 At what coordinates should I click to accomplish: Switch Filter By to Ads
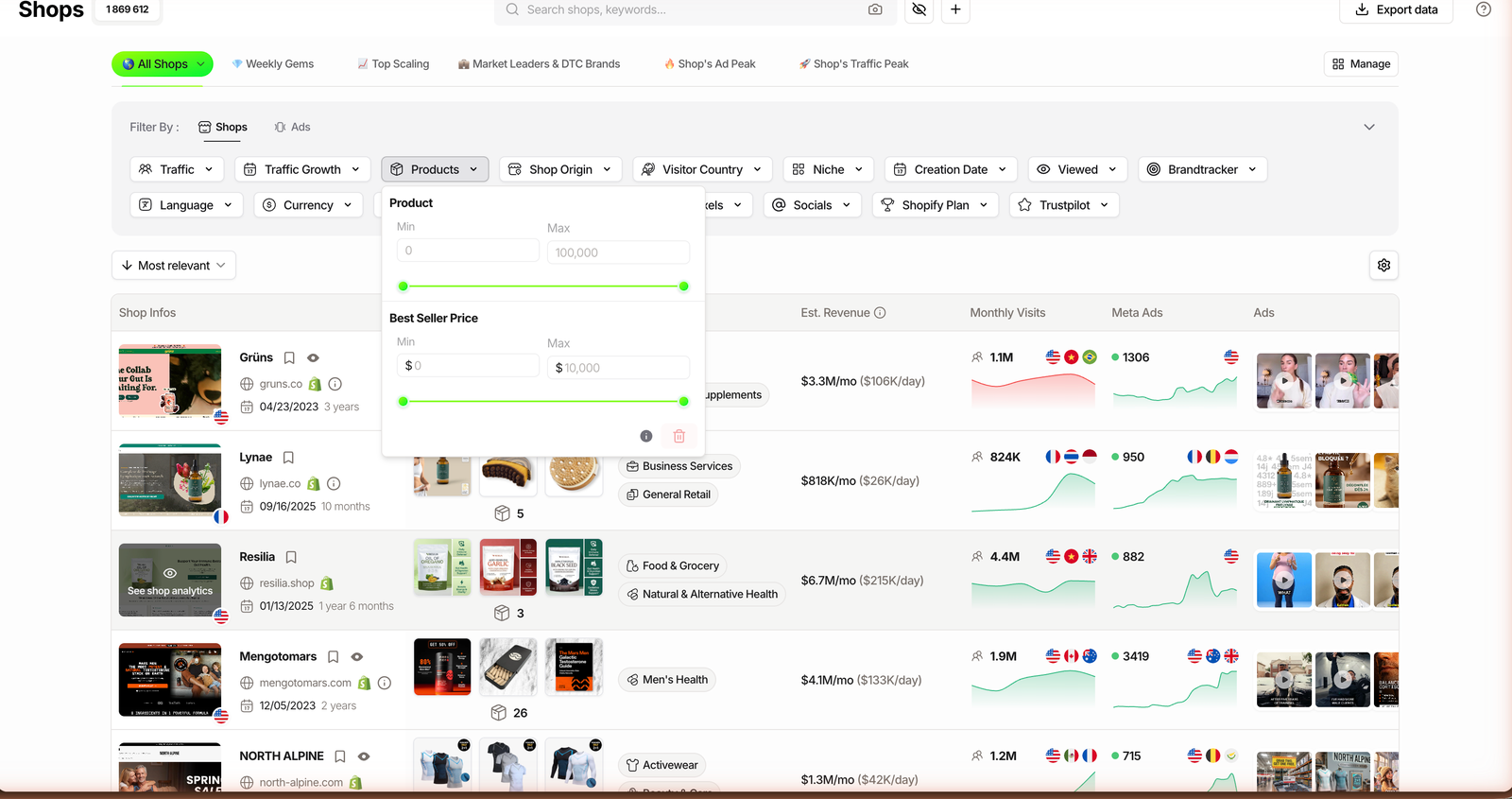point(292,127)
